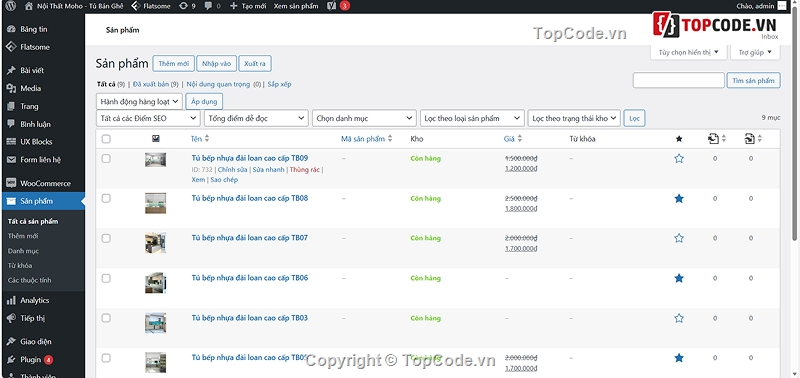Click the admin avatar icon
This screenshot has height=378, width=800.
(782, 6)
